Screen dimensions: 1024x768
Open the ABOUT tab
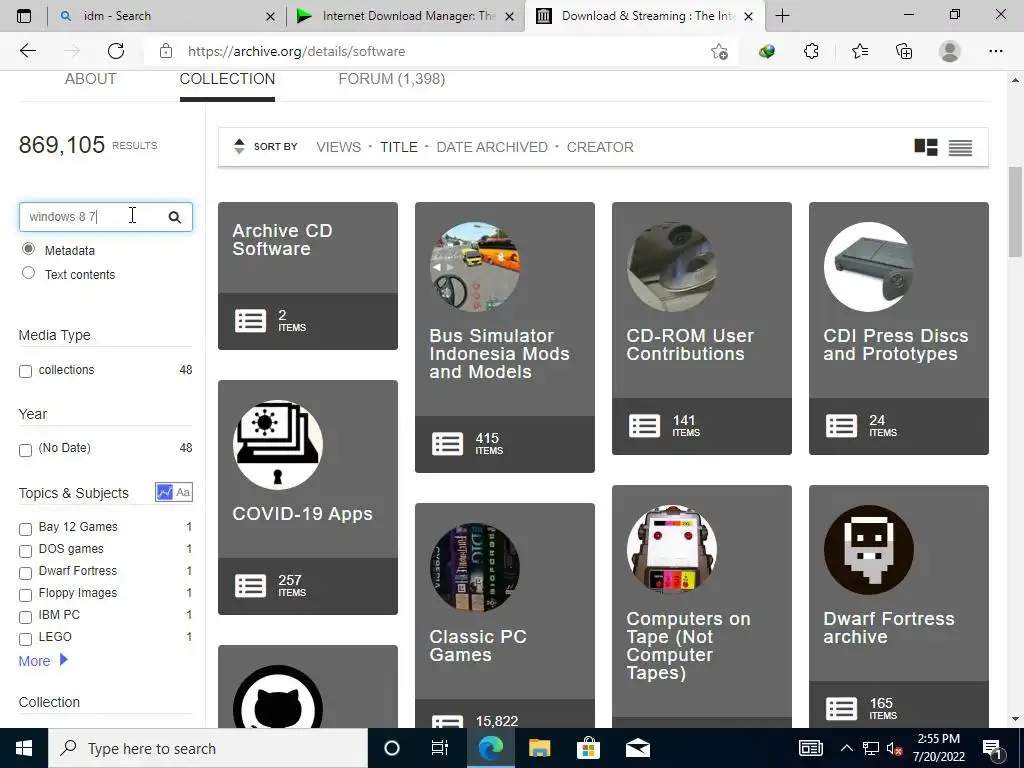[x=90, y=79]
